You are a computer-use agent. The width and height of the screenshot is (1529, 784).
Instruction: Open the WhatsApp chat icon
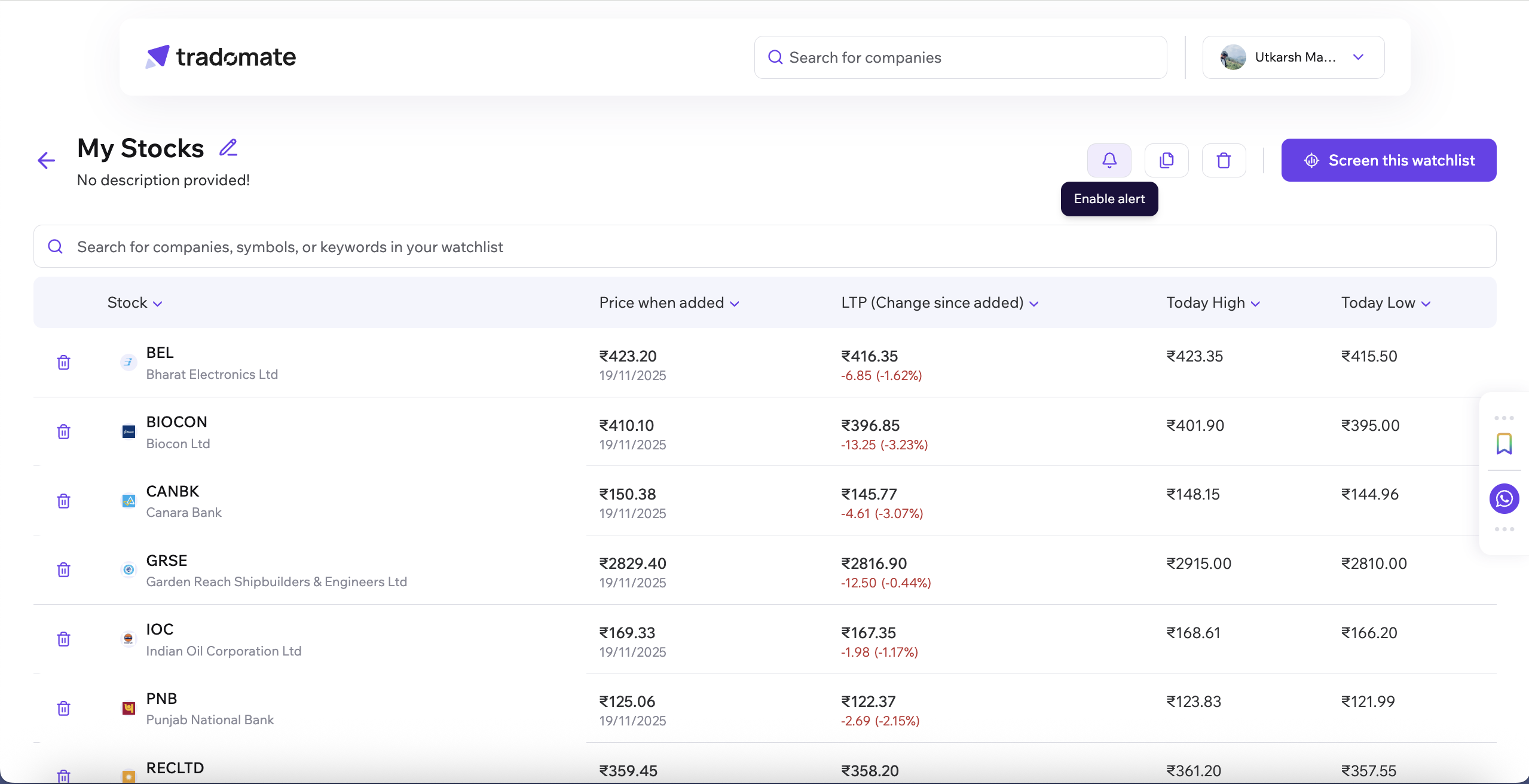tap(1504, 498)
